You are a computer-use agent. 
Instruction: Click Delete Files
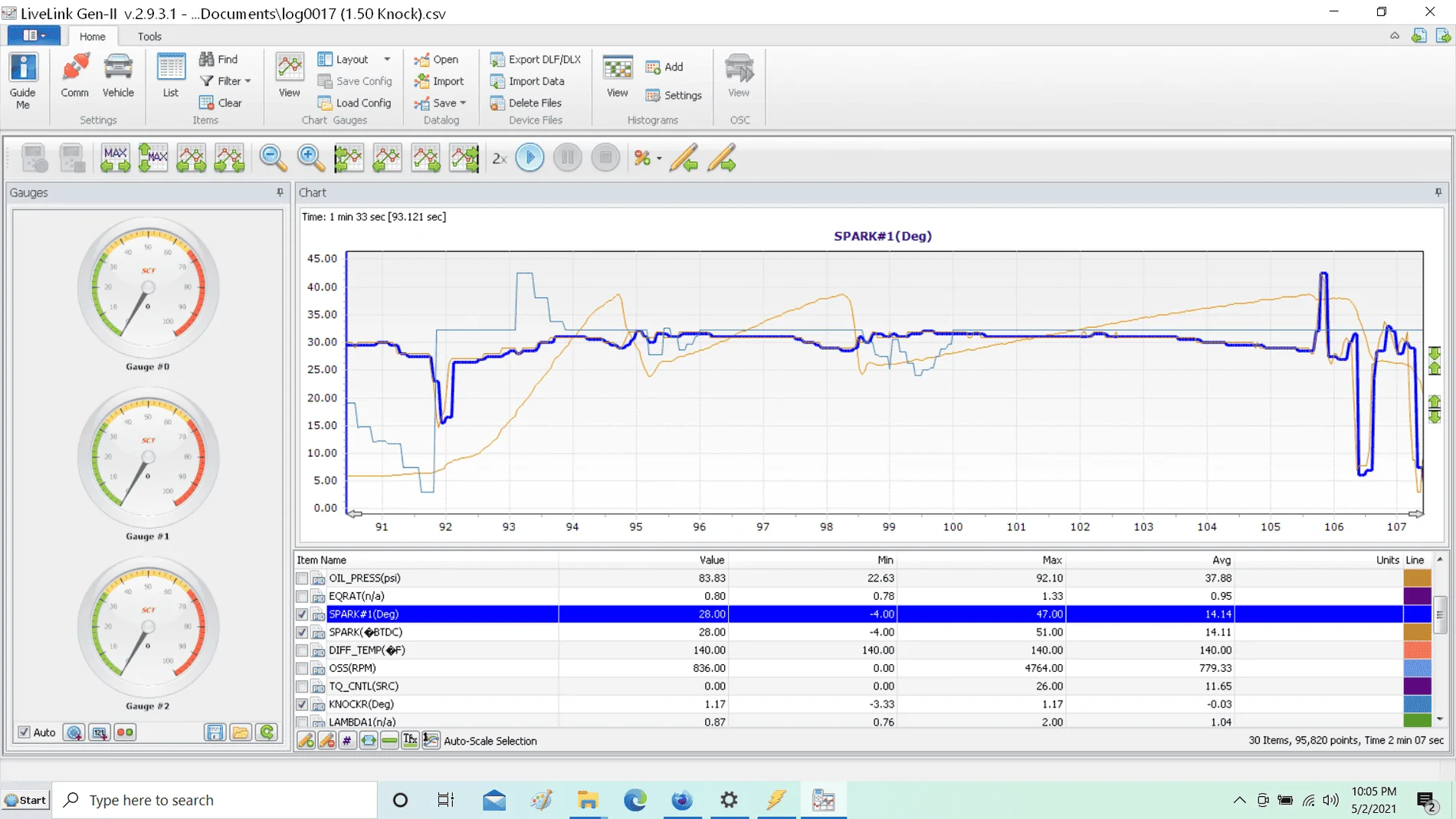(526, 103)
